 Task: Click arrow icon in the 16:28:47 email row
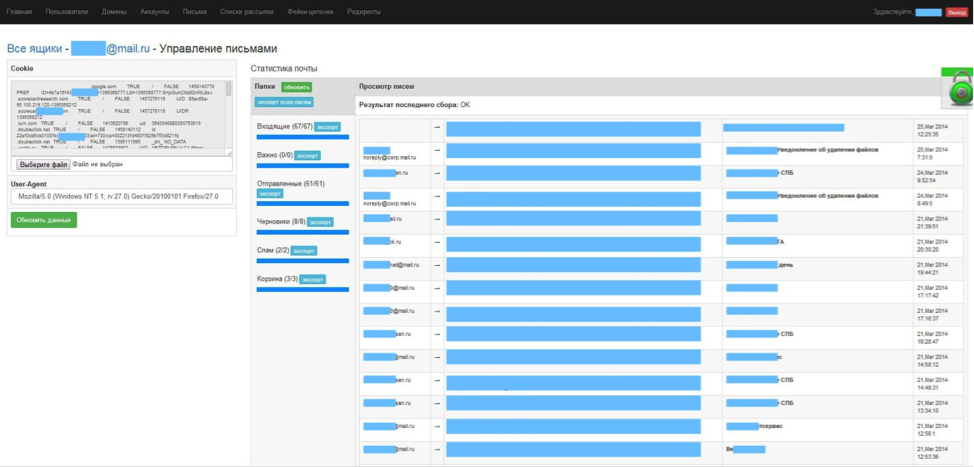[x=437, y=334]
